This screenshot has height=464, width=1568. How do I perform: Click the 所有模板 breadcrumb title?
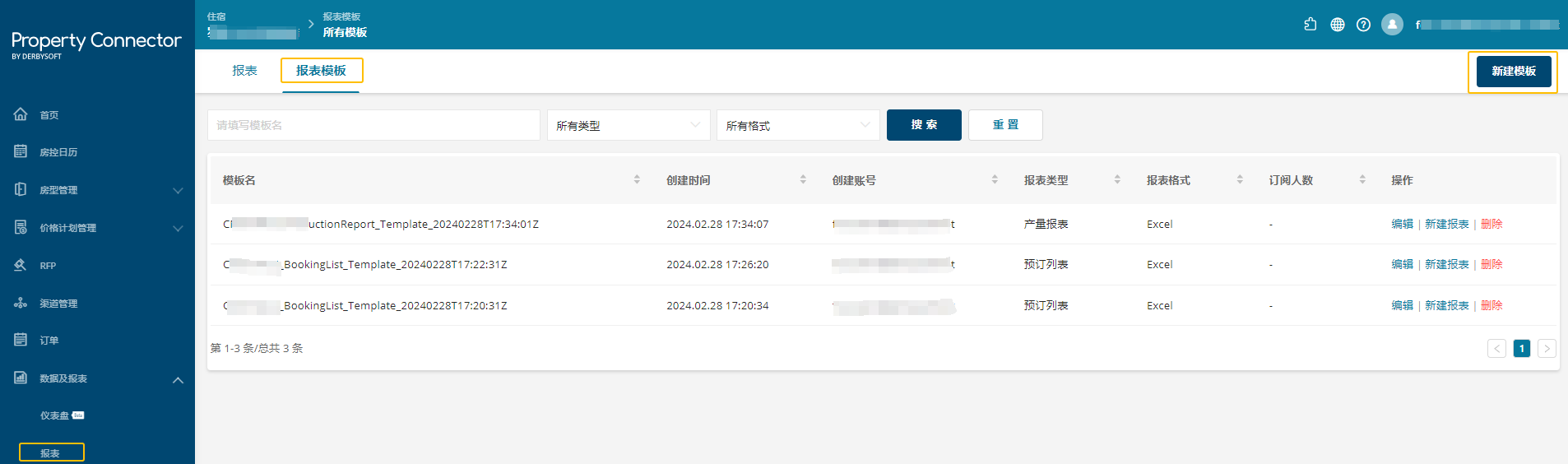click(x=345, y=32)
